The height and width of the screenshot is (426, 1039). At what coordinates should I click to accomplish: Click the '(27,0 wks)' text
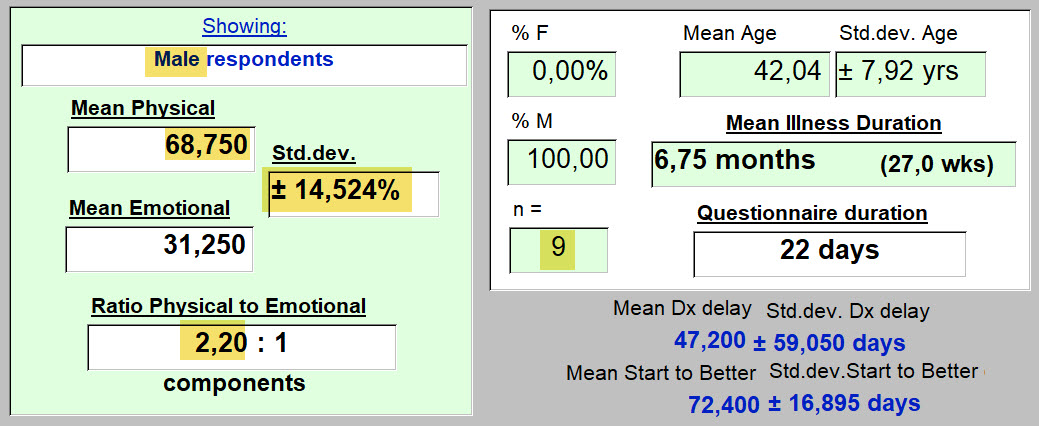(936, 166)
